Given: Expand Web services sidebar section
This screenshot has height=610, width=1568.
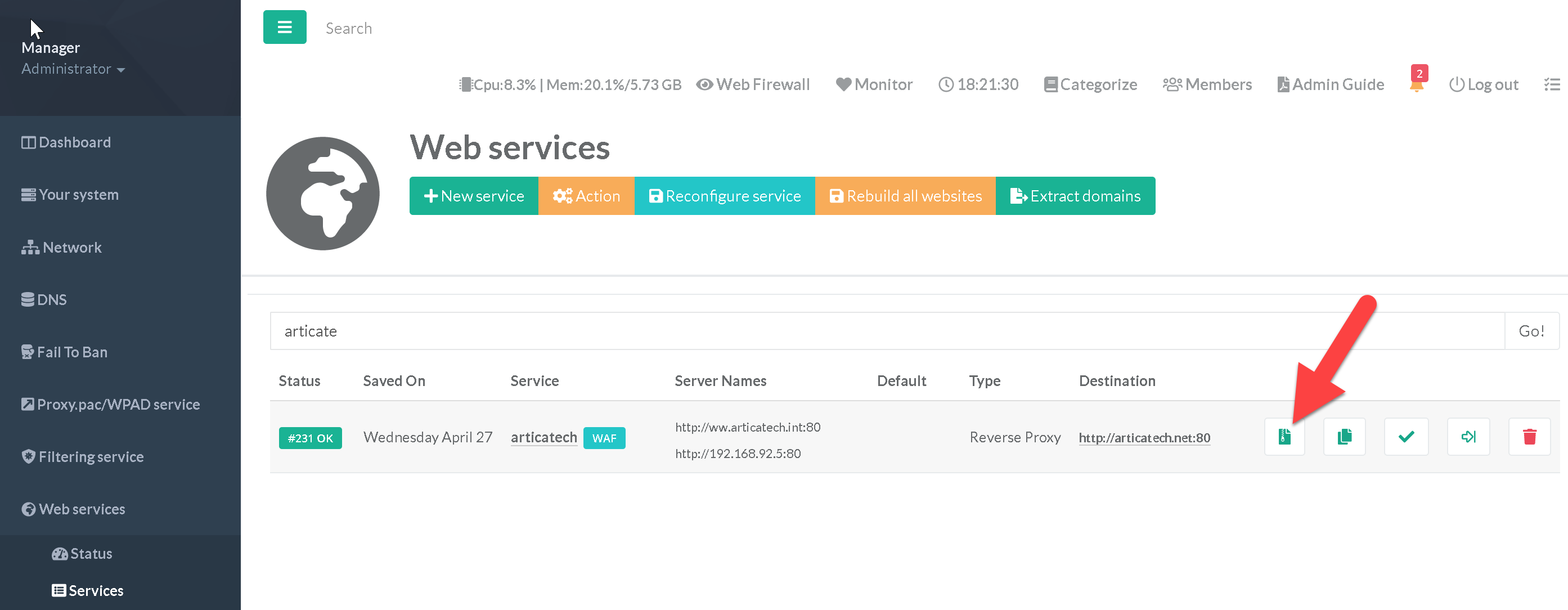Looking at the screenshot, I should [74, 509].
